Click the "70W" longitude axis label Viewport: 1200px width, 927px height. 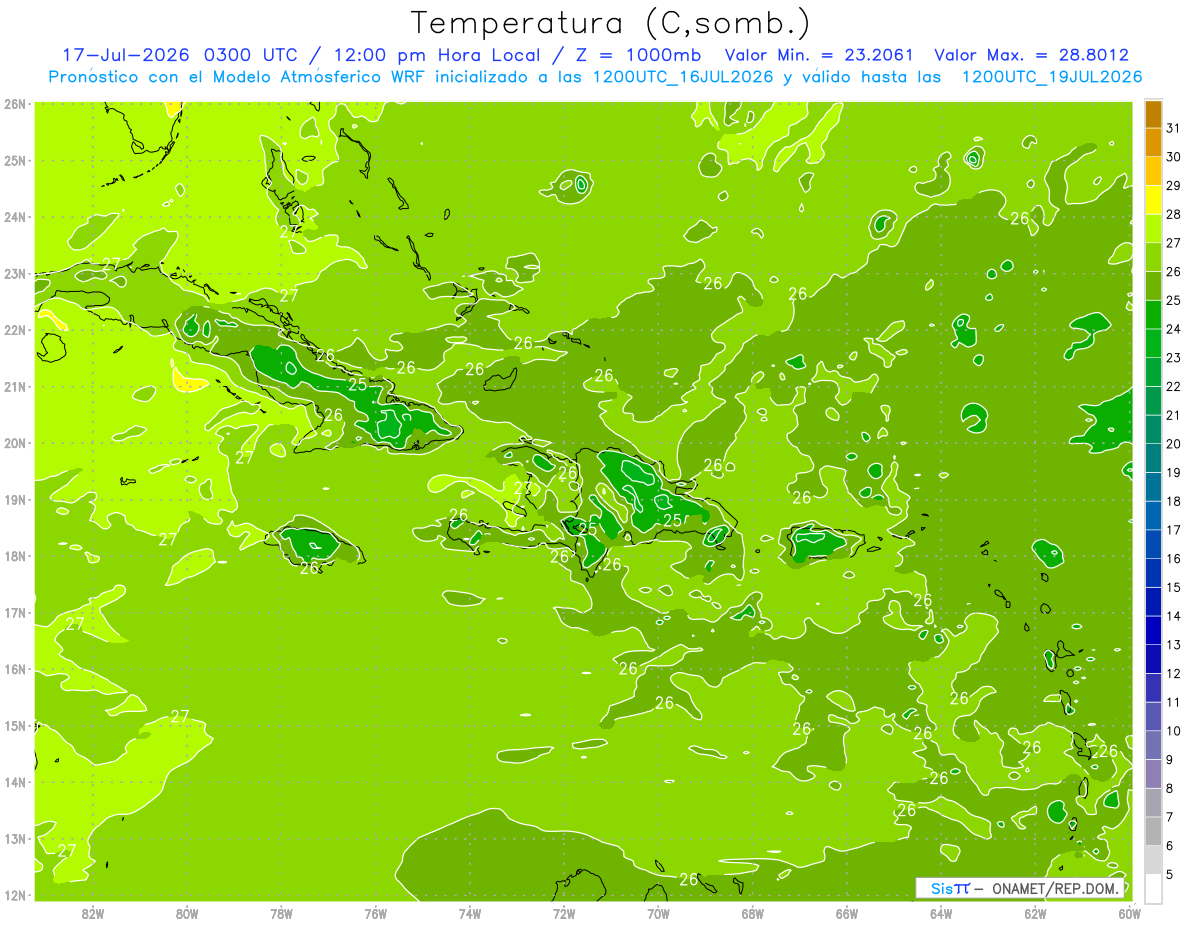(x=658, y=913)
